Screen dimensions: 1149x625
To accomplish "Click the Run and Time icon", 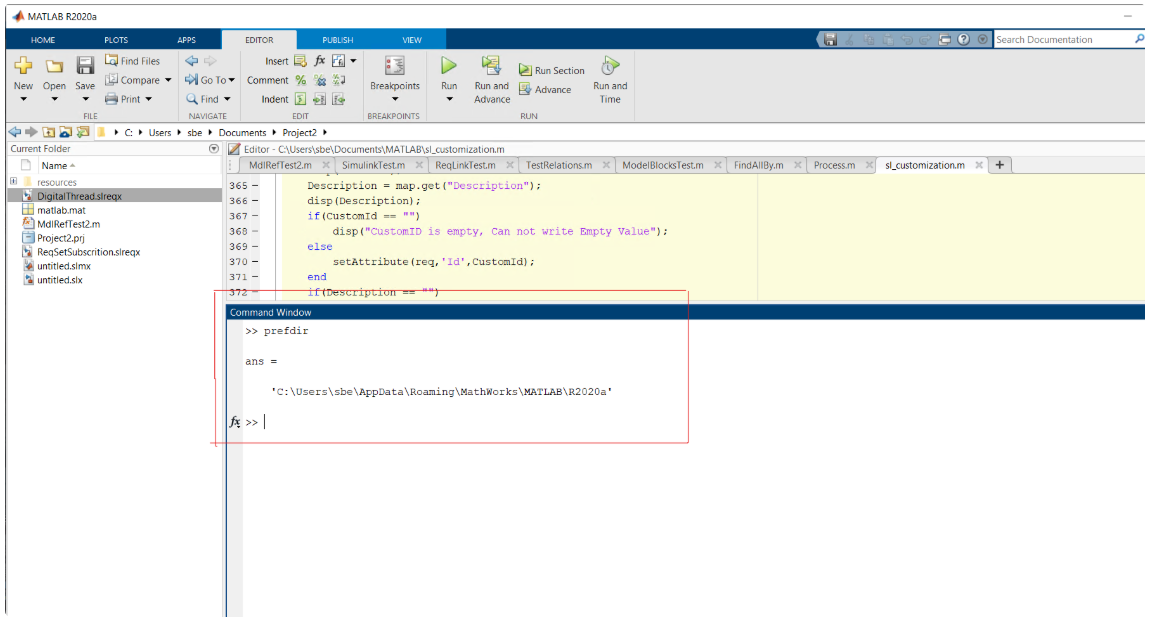I will [x=610, y=66].
